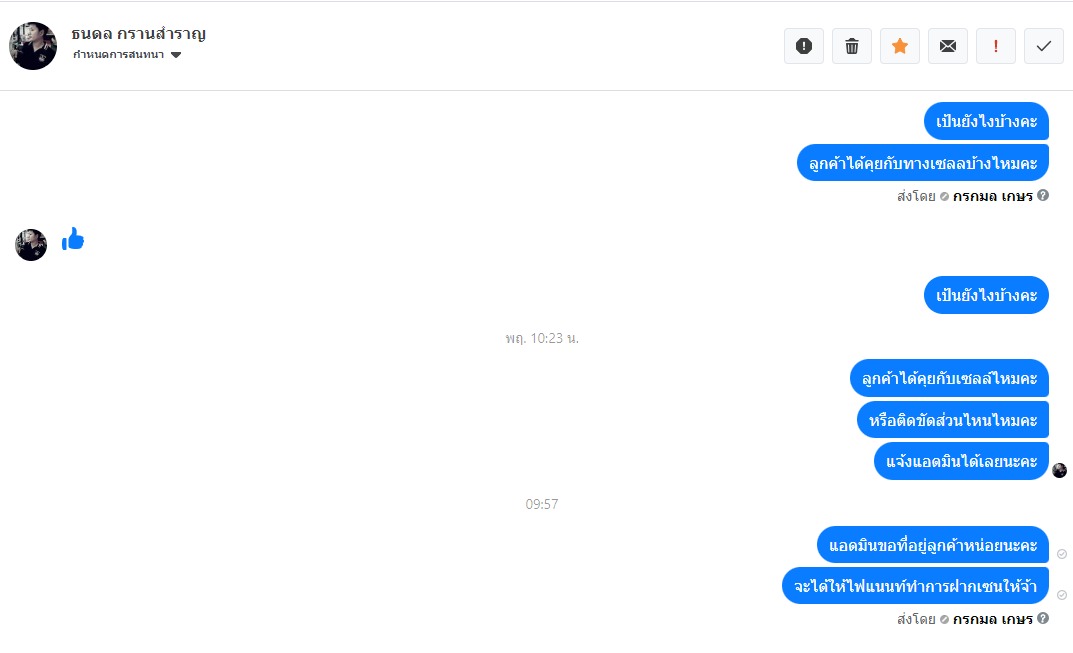Click the blue thumbs-up like sticker
The height and width of the screenshot is (653, 1073).
click(73, 239)
